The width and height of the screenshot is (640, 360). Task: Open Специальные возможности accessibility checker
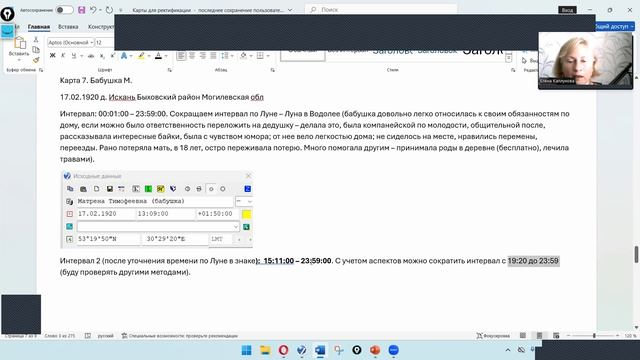pos(180,336)
